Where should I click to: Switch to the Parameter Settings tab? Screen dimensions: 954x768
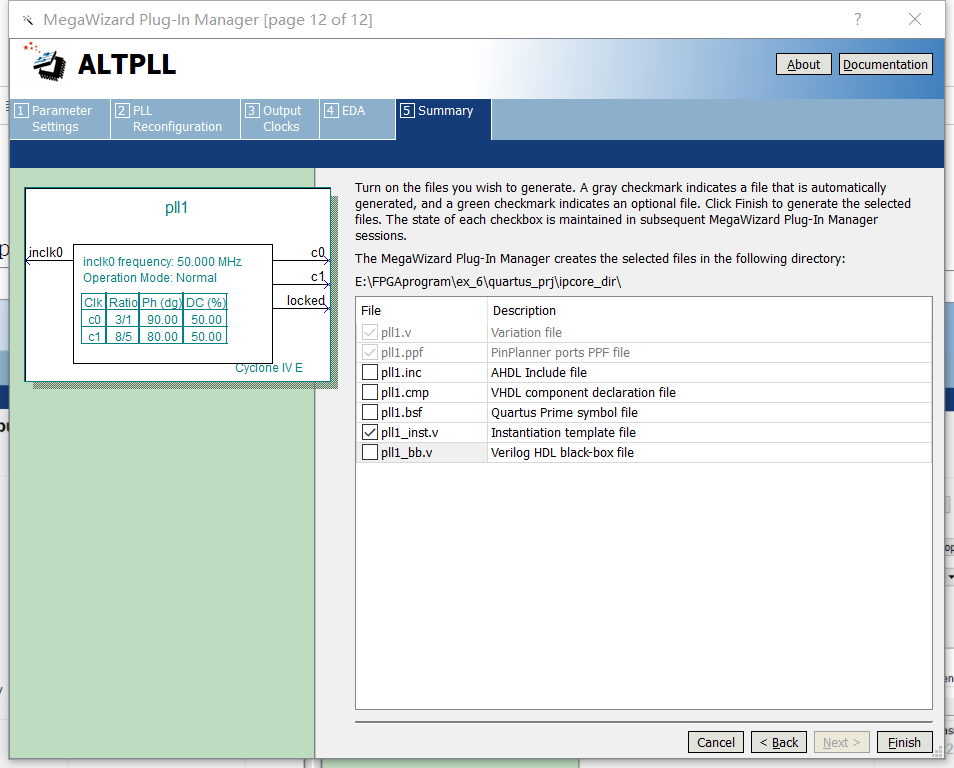click(x=60, y=119)
